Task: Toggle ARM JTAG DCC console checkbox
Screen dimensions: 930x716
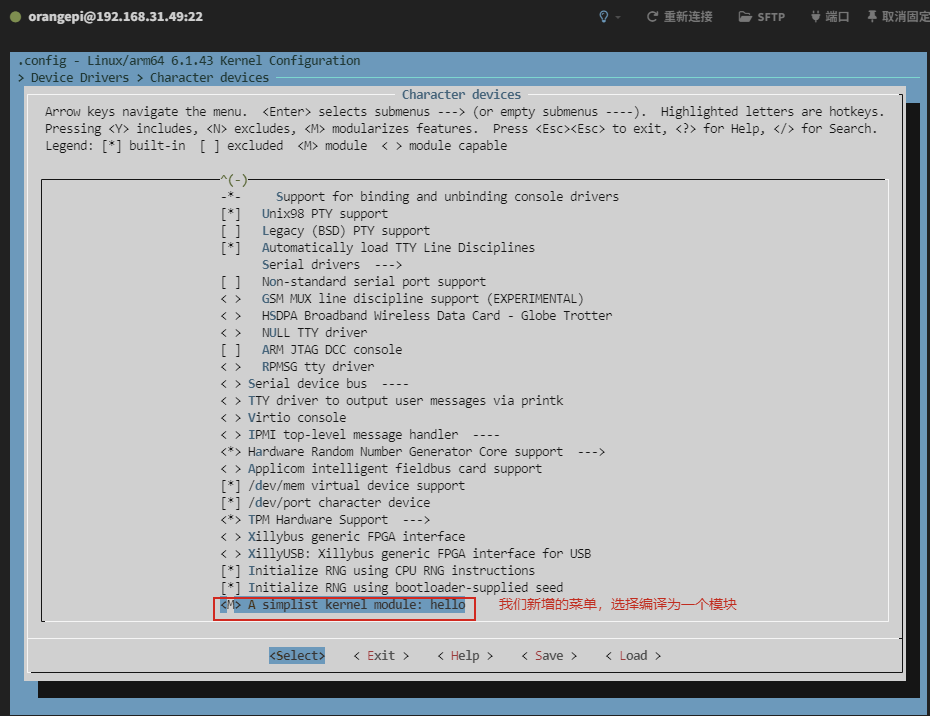Action: [230, 350]
